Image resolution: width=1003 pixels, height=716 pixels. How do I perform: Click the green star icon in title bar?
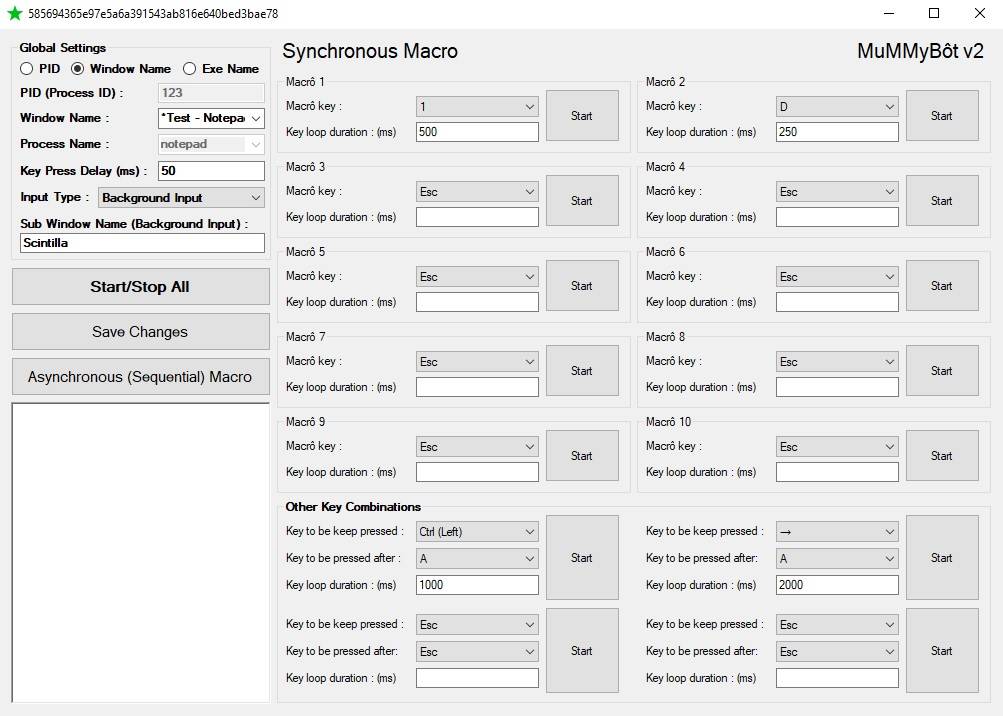(x=14, y=14)
